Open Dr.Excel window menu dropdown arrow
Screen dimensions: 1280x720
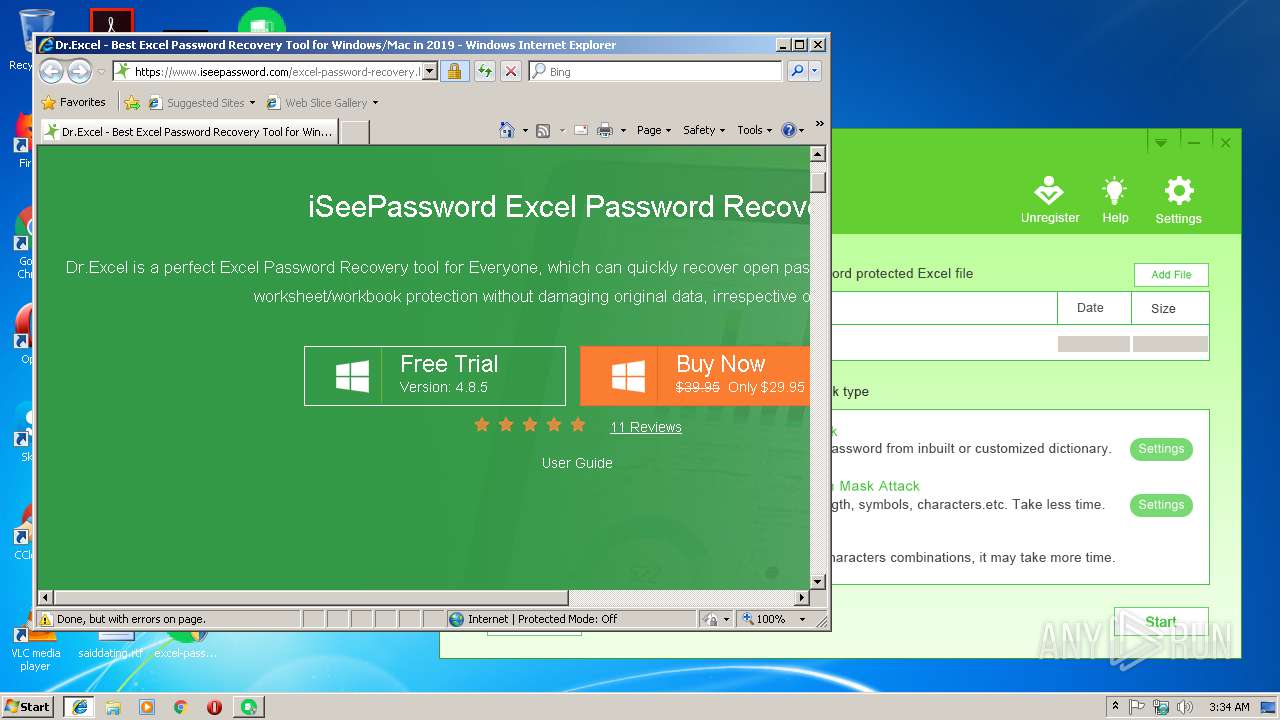click(1160, 143)
